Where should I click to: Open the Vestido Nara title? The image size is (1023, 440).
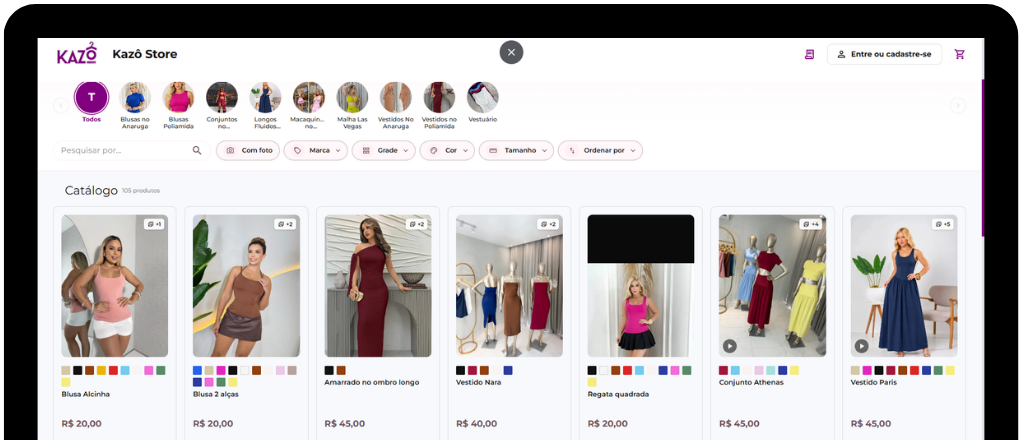[x=478, y=383]
